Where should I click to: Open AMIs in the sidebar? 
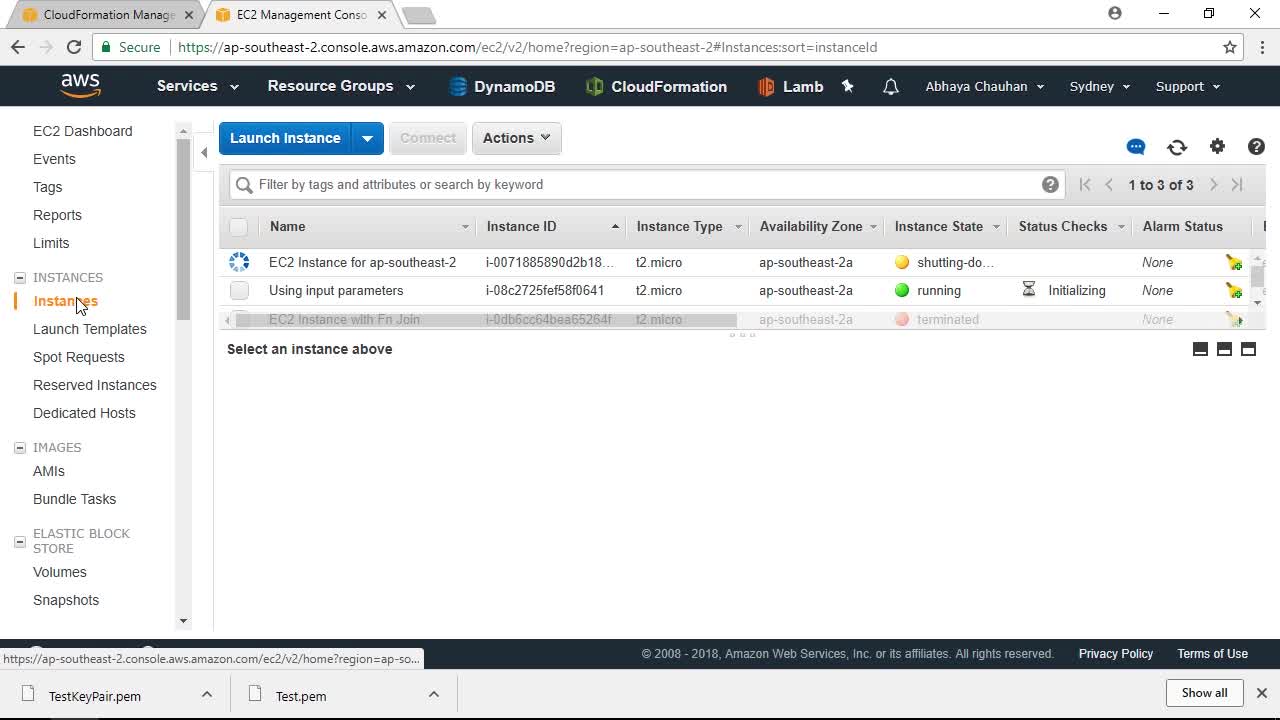(48, 471)
